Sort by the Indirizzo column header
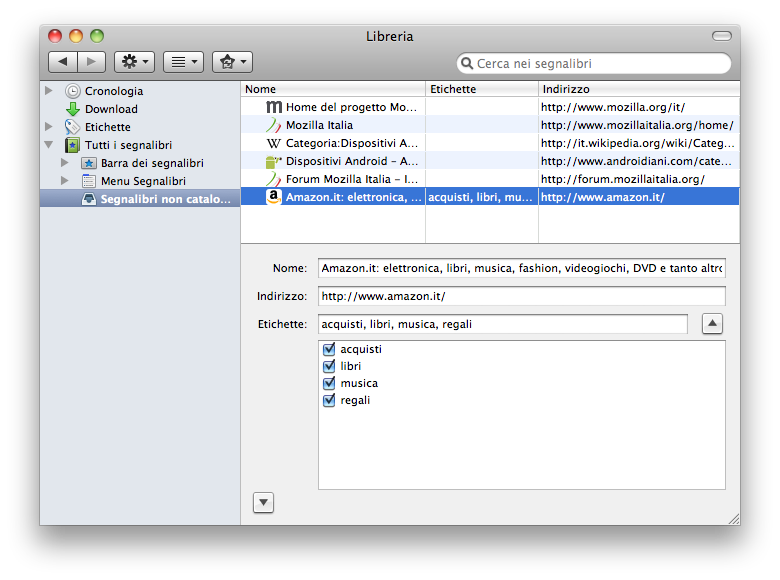This screenshot has height=580, width=780. (x=639, y=89)
